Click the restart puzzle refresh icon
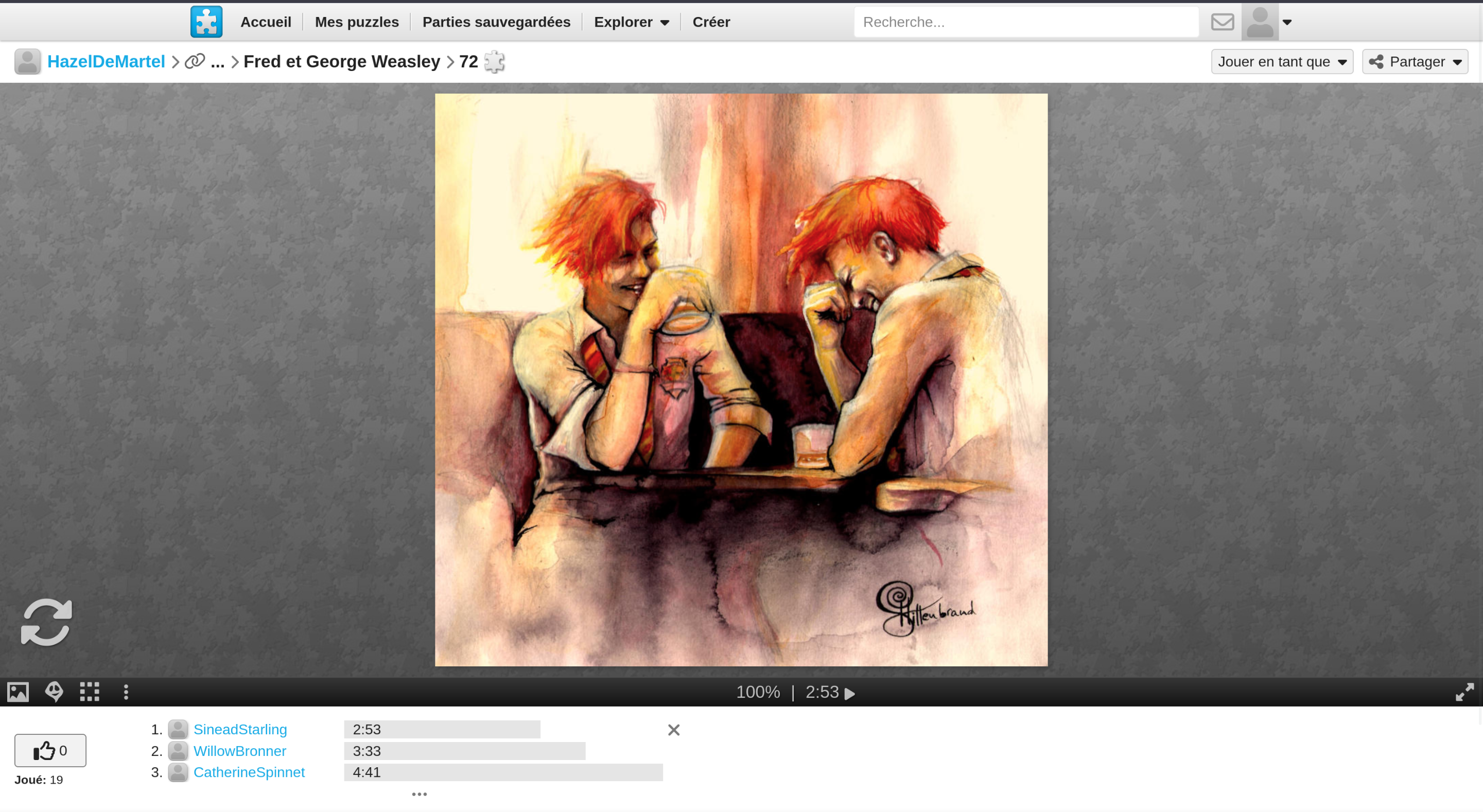The image size is (1483, 812). pyautogui.click(x=46, y=622)
